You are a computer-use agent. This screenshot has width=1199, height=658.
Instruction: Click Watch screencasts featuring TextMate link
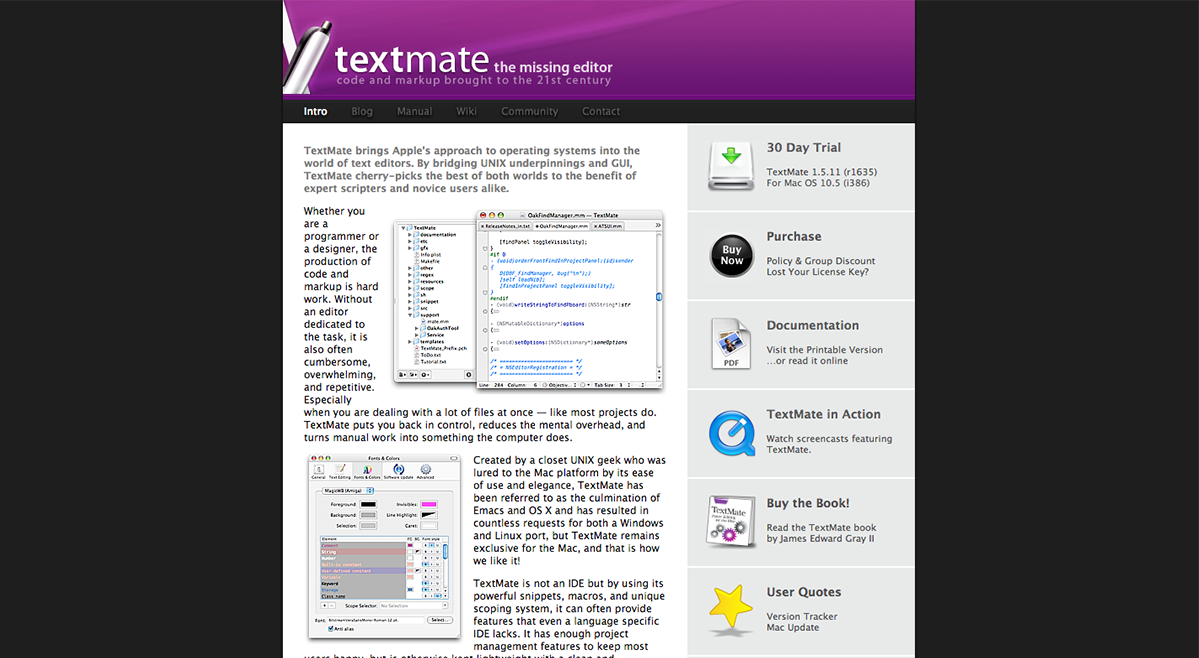pos(829,444)
